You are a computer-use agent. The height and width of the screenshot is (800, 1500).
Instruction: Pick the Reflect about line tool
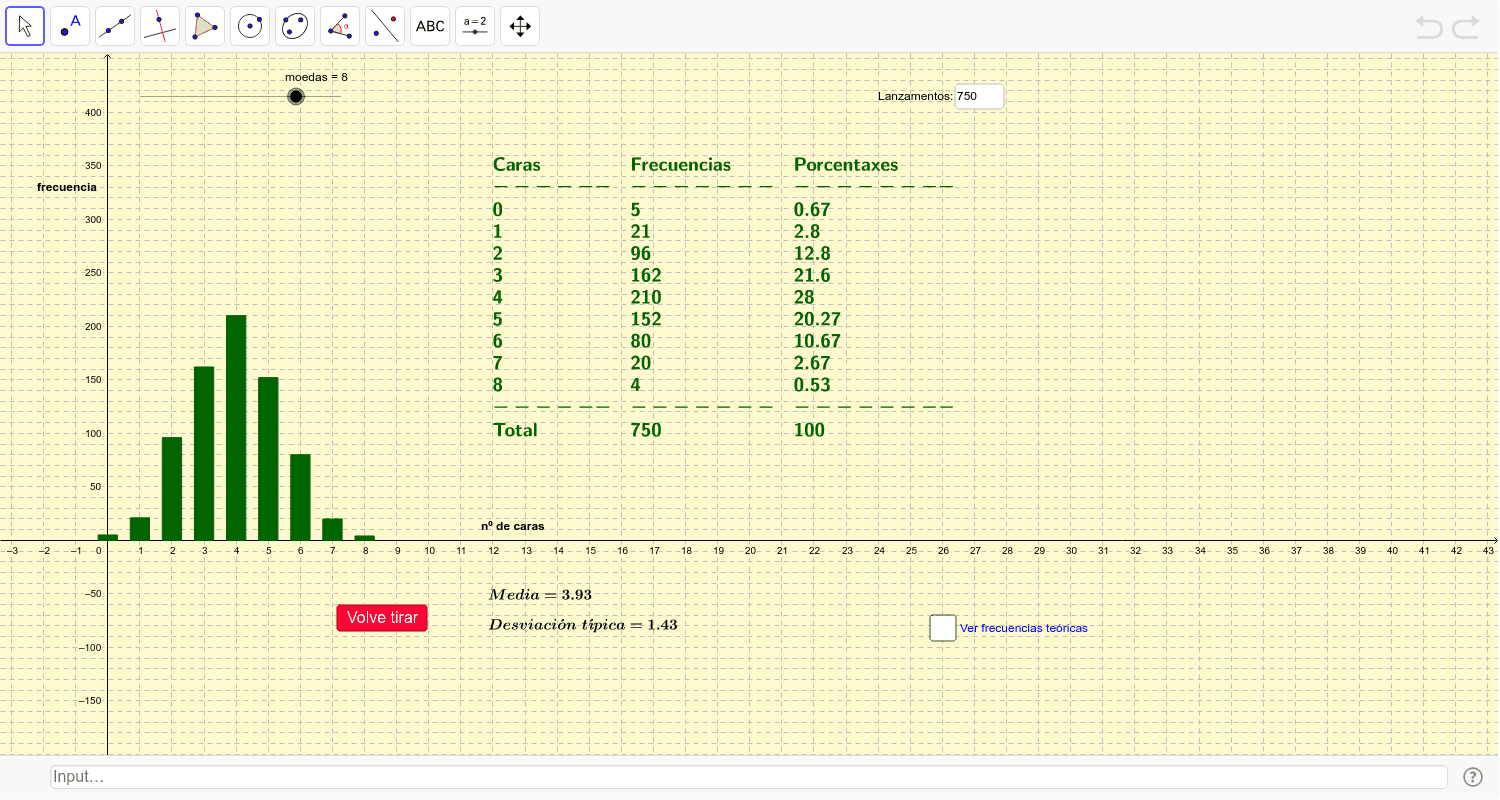(x=385, y=26)
